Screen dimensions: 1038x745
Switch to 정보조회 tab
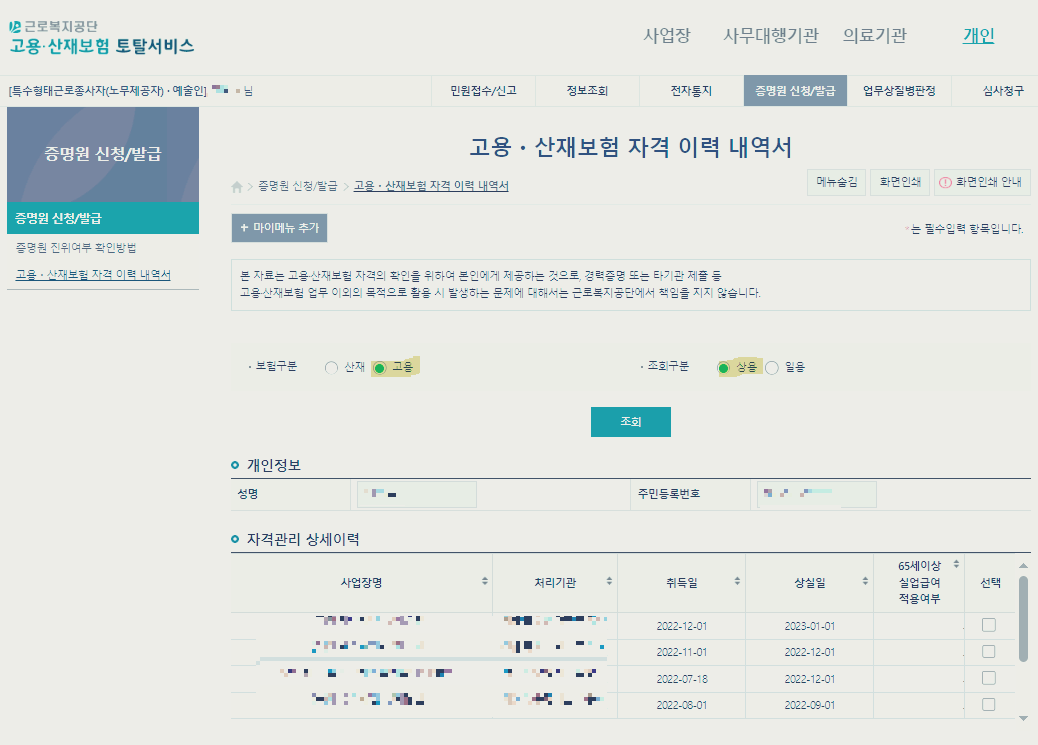(587, 91)
